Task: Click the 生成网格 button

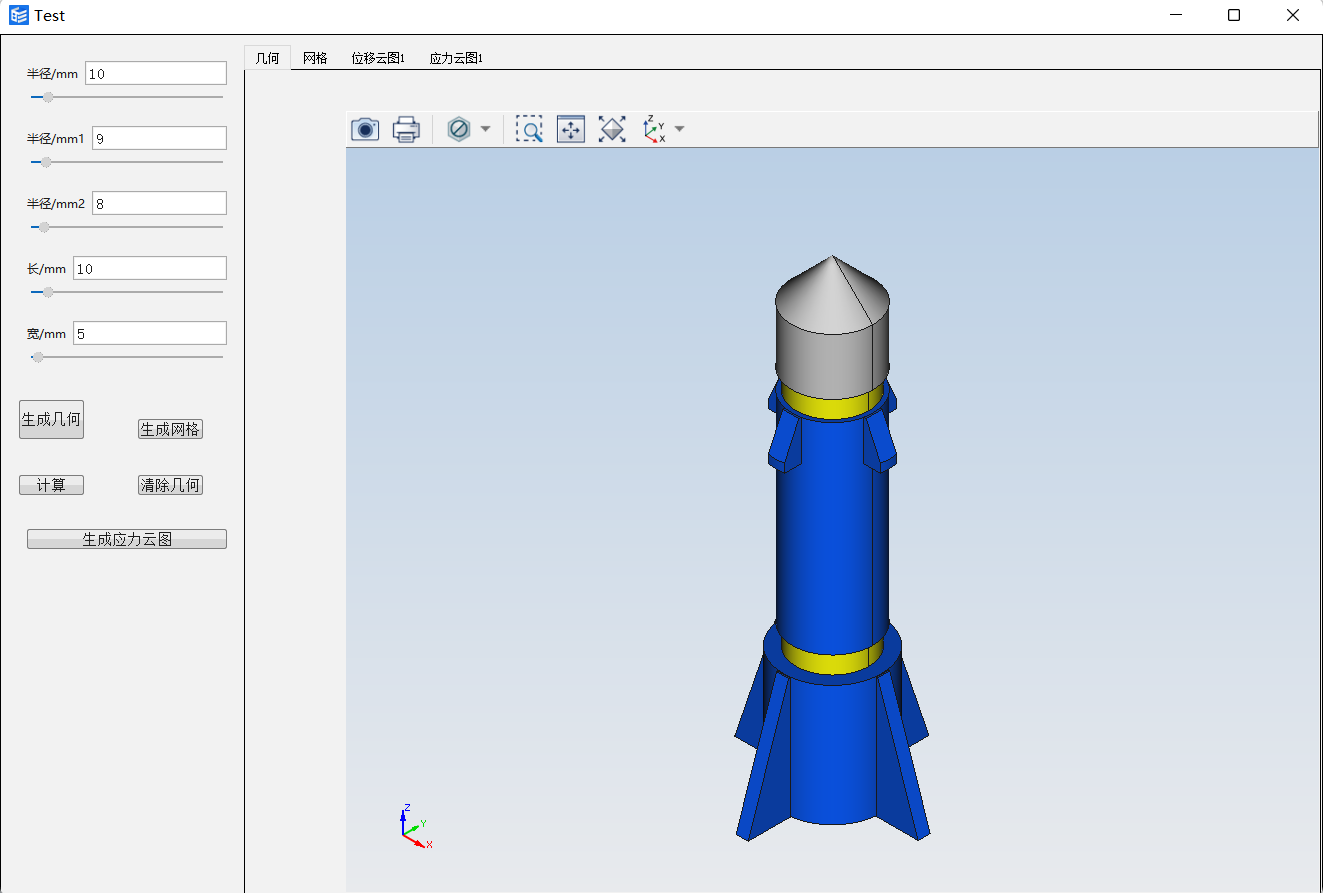Action: pos(171,429)
